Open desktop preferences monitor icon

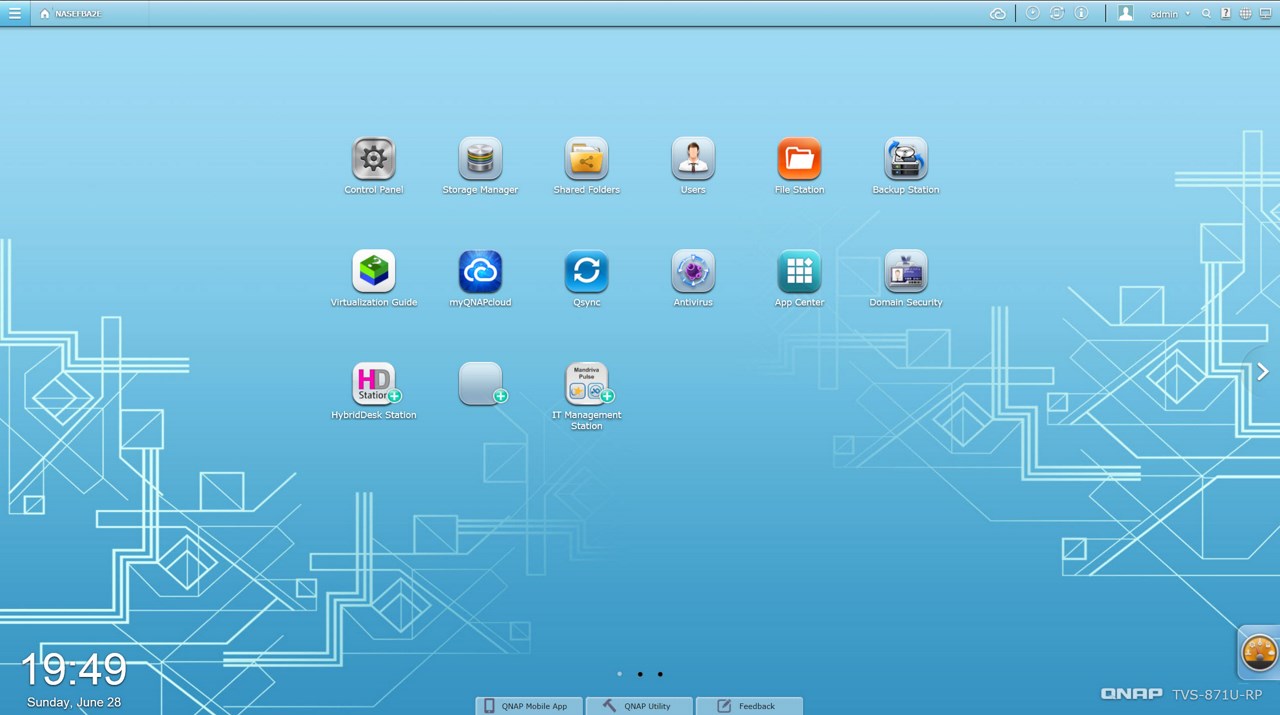click(x=1266, y=14)
